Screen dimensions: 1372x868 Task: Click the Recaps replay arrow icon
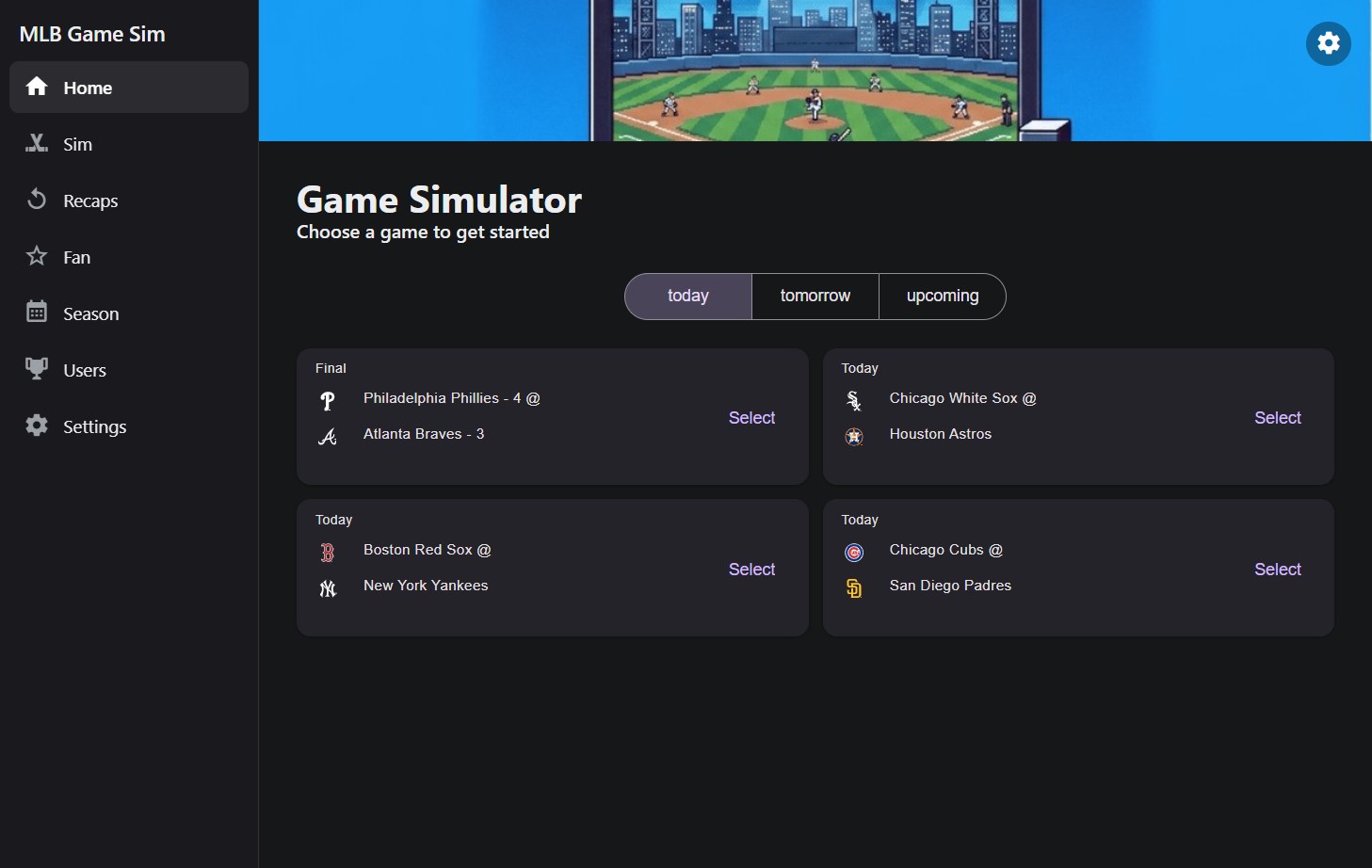coord(37,200)
